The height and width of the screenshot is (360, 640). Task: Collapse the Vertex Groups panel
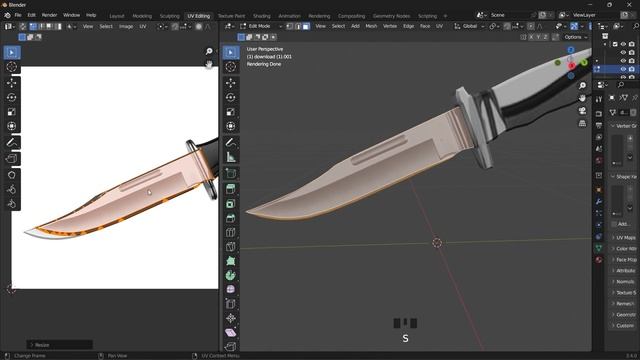click(x=624, y=126)
